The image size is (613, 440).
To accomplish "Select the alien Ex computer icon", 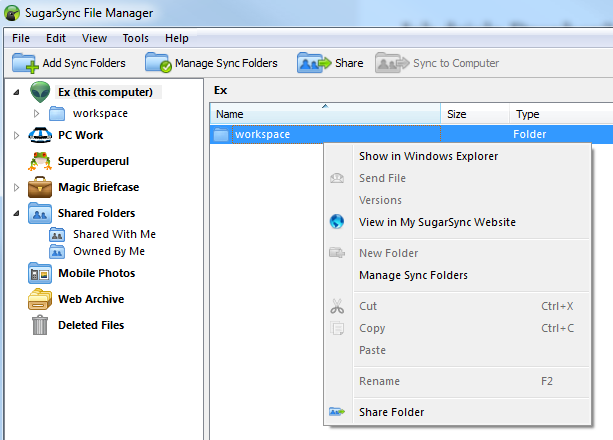I will (x=40, y=92).
